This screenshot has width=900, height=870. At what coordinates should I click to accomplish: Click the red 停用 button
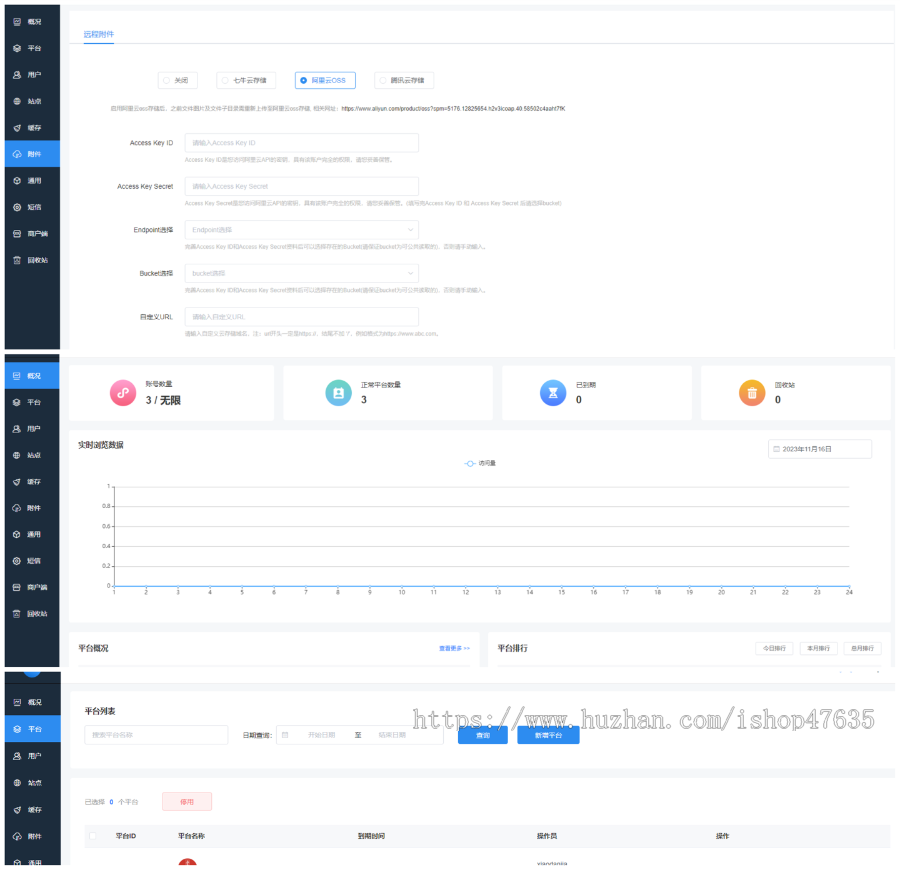coord(187,802)
